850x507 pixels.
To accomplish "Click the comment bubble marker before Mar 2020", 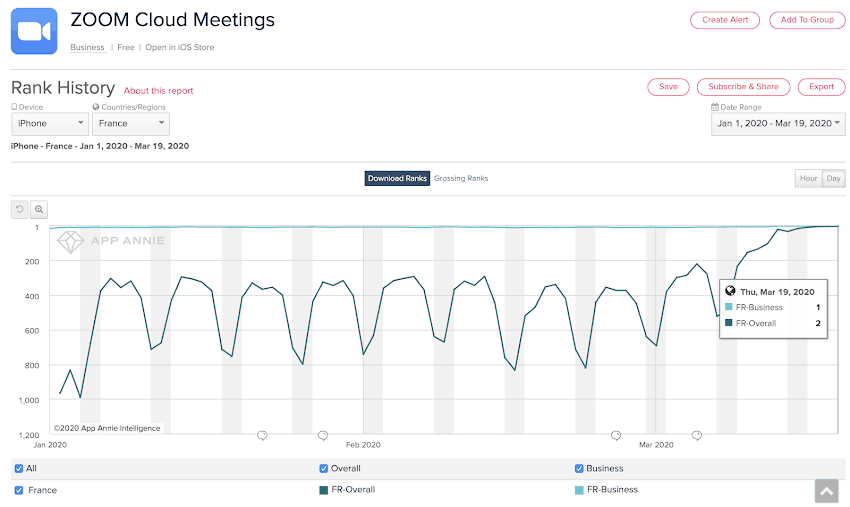I will (616, 435).
